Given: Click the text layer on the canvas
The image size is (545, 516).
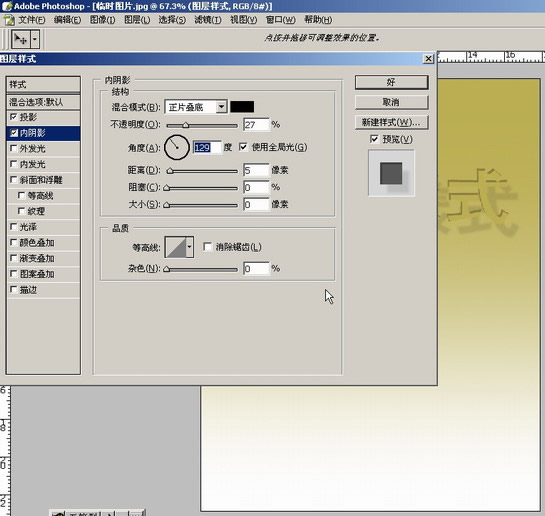Looking at the screenshot, I should [x=478, y=202].
